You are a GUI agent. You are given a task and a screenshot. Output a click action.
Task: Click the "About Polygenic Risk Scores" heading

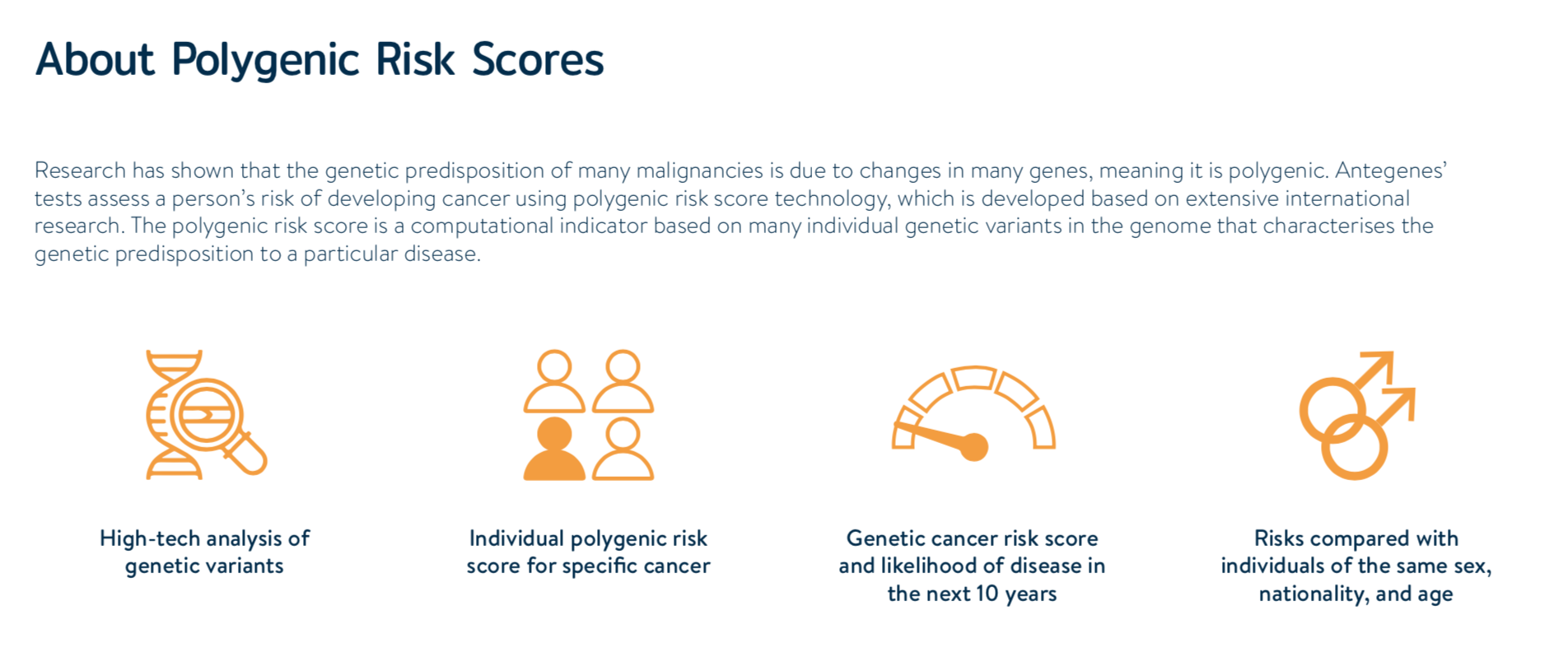tap(320, 59)
